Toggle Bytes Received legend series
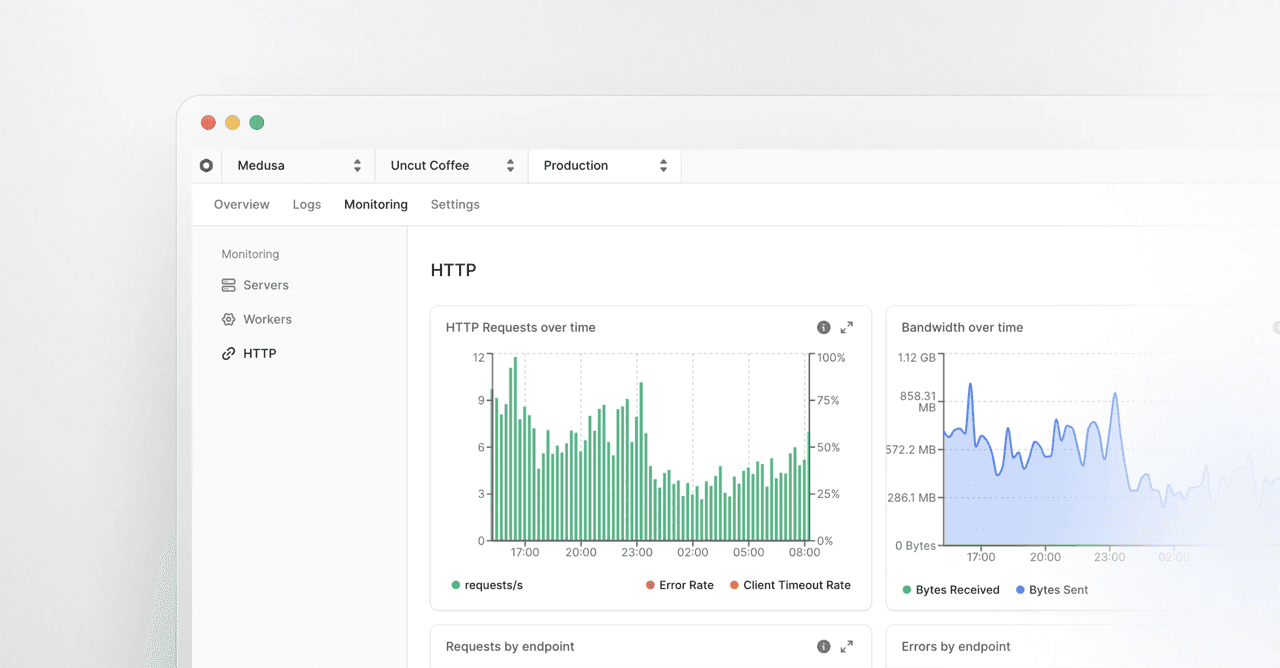Image resolution: width=1280 pixels, height=668 pixels. [951, 590]
